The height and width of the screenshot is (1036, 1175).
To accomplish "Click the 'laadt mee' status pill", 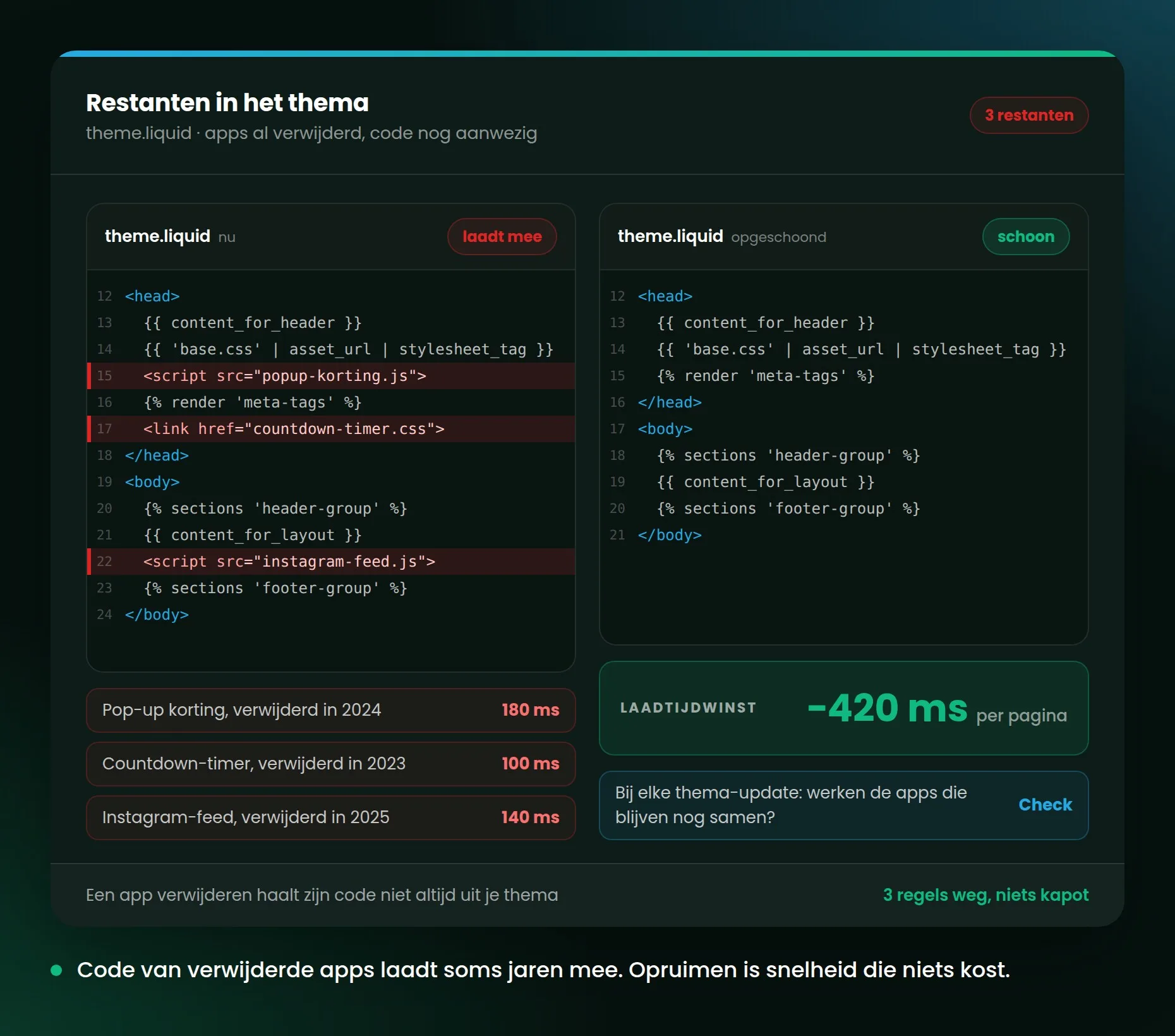I will click(x=502, y=237).
